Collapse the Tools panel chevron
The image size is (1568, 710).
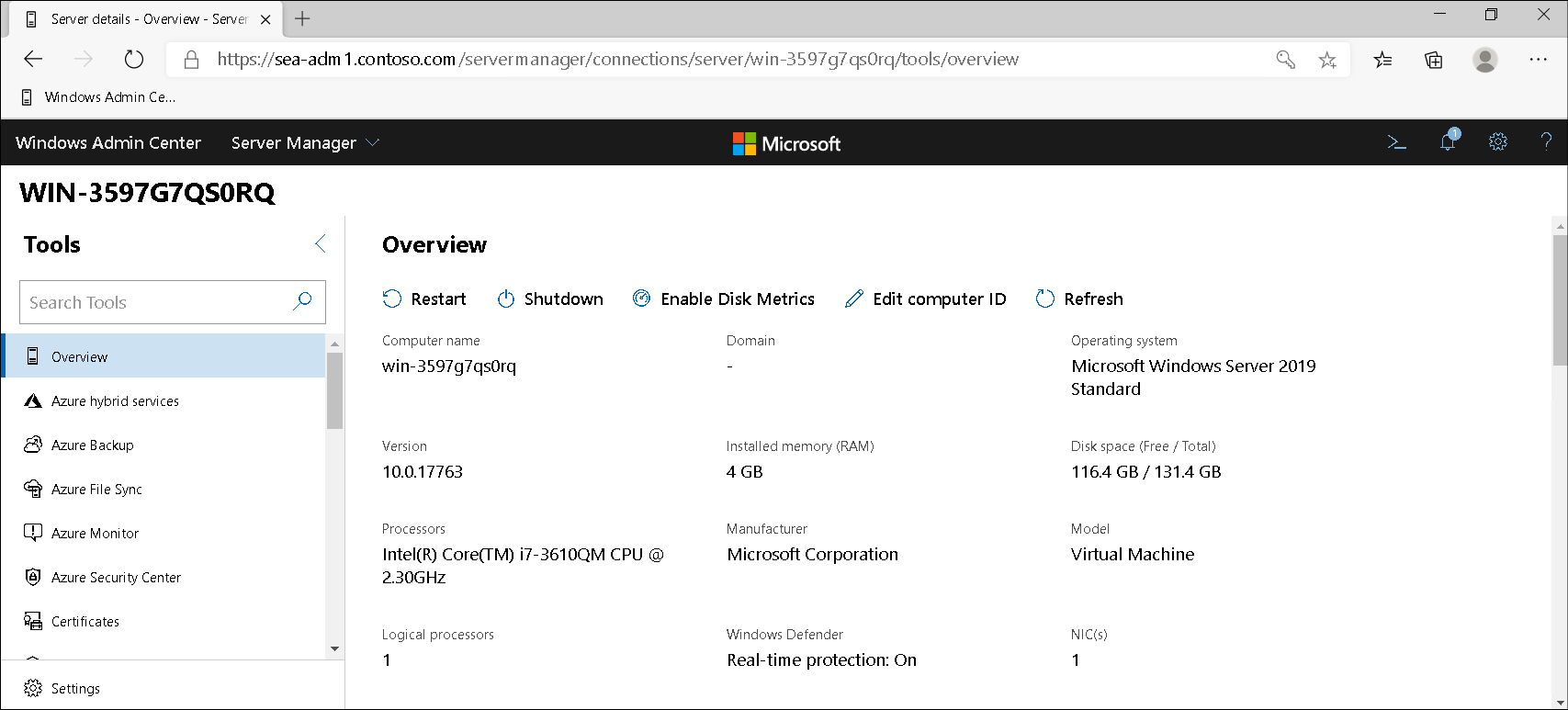(320, 243)
